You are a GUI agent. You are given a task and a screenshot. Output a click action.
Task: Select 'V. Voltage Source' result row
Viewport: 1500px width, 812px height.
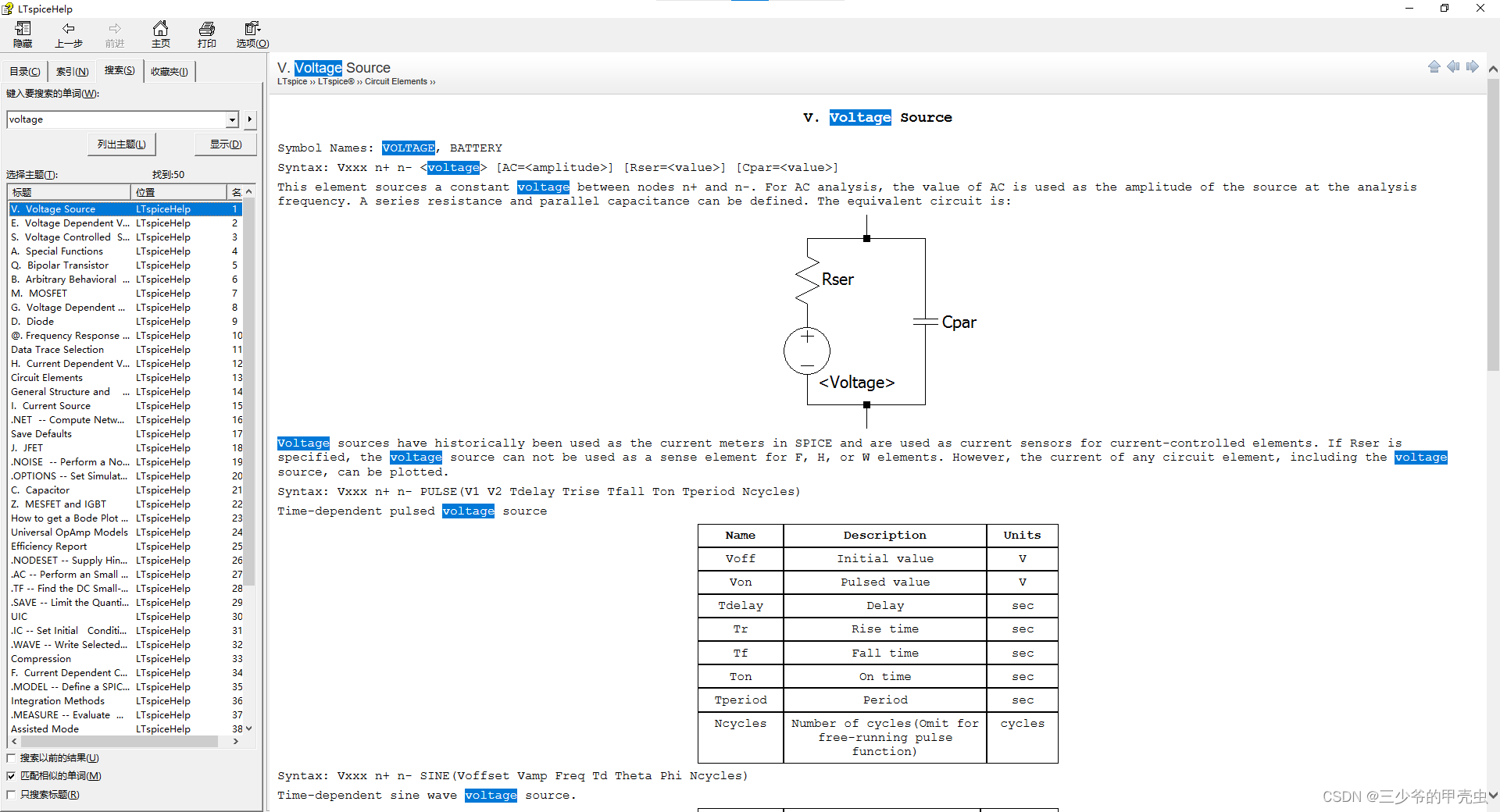(125, 209)
